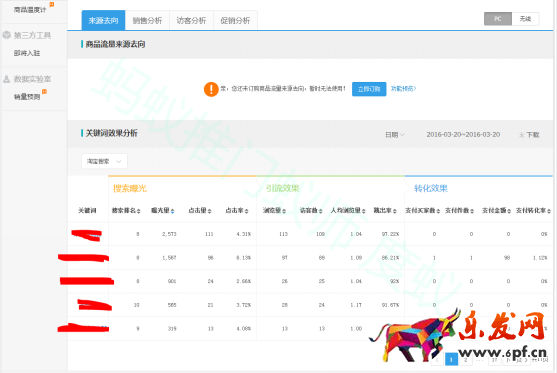Image resolution: width=557 pixels, height=373 pixels.
Task: Sort by 点击率 using its arrow icon
Action: click(x=246, y=211)
